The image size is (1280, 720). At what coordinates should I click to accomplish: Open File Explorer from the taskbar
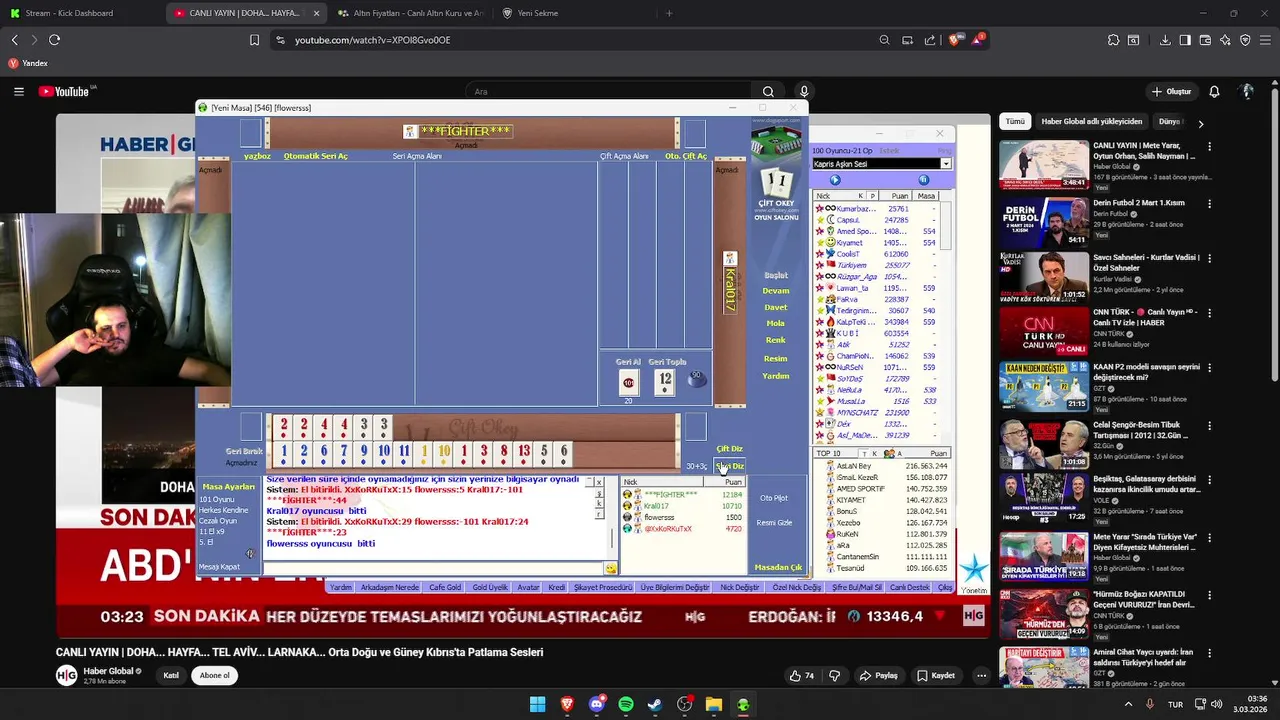point(714,704)
